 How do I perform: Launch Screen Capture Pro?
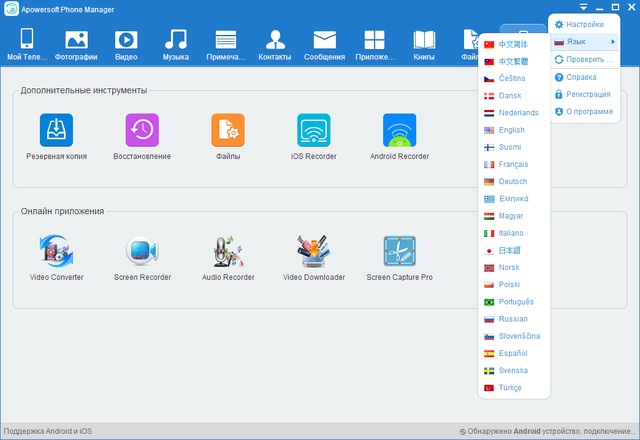(399, 251)
